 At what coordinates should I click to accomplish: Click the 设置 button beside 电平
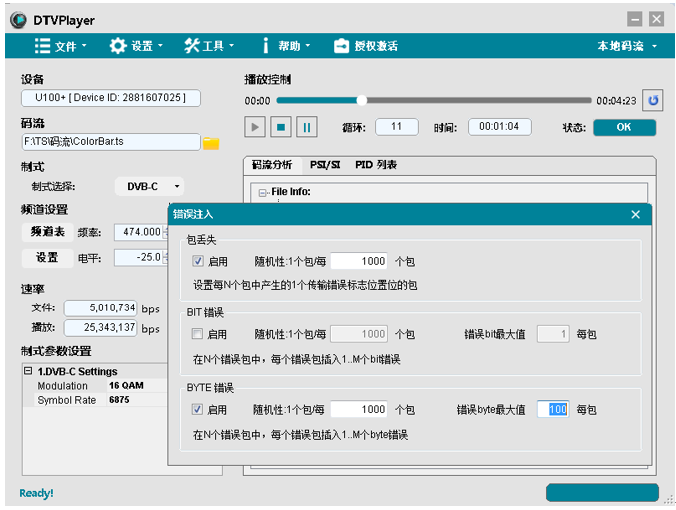tap(47, 258)
